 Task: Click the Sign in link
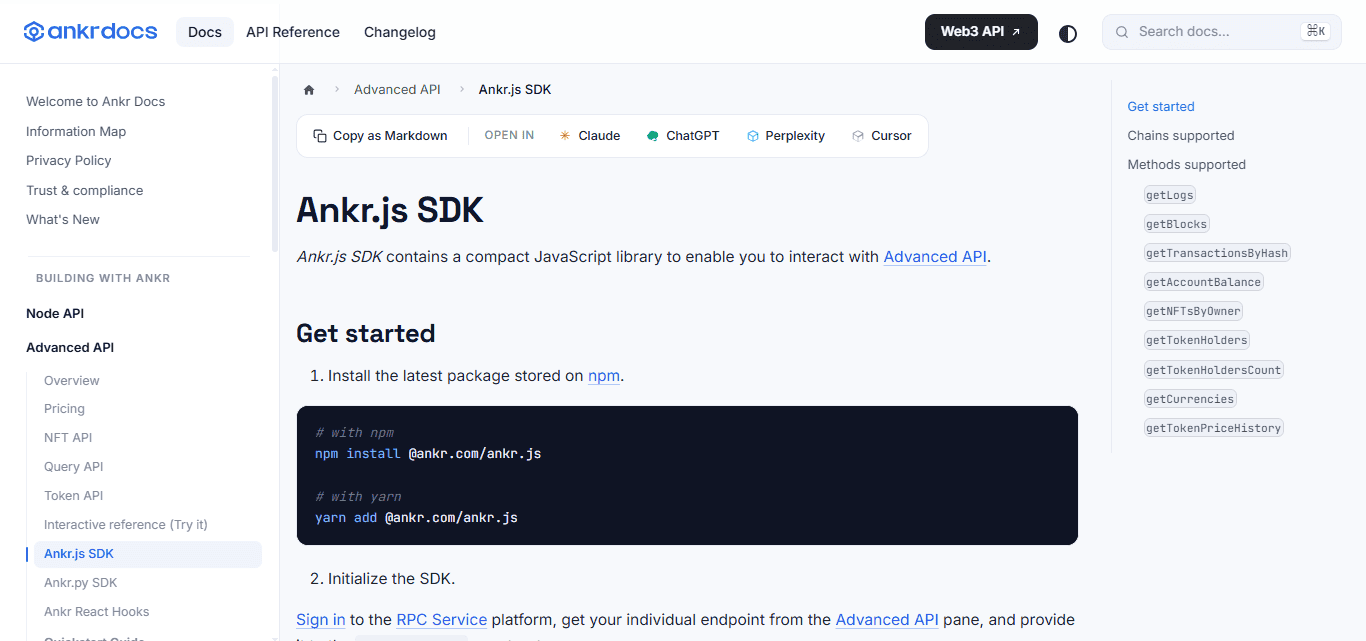point(321,620)
